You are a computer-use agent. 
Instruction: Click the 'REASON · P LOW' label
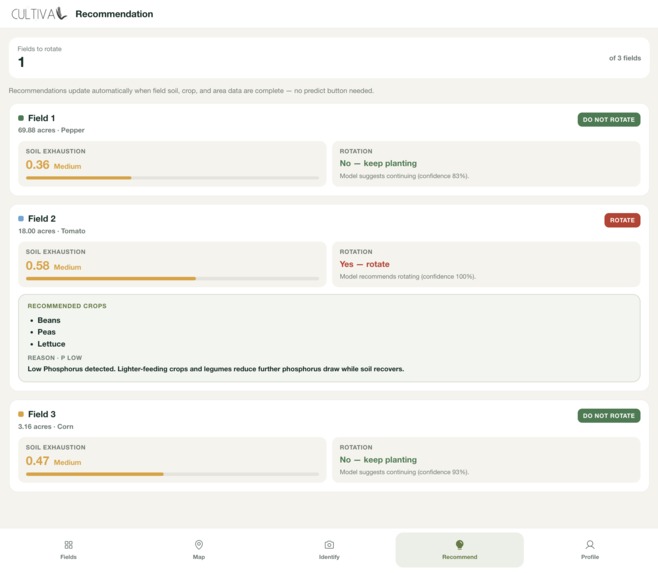point(55,358)
